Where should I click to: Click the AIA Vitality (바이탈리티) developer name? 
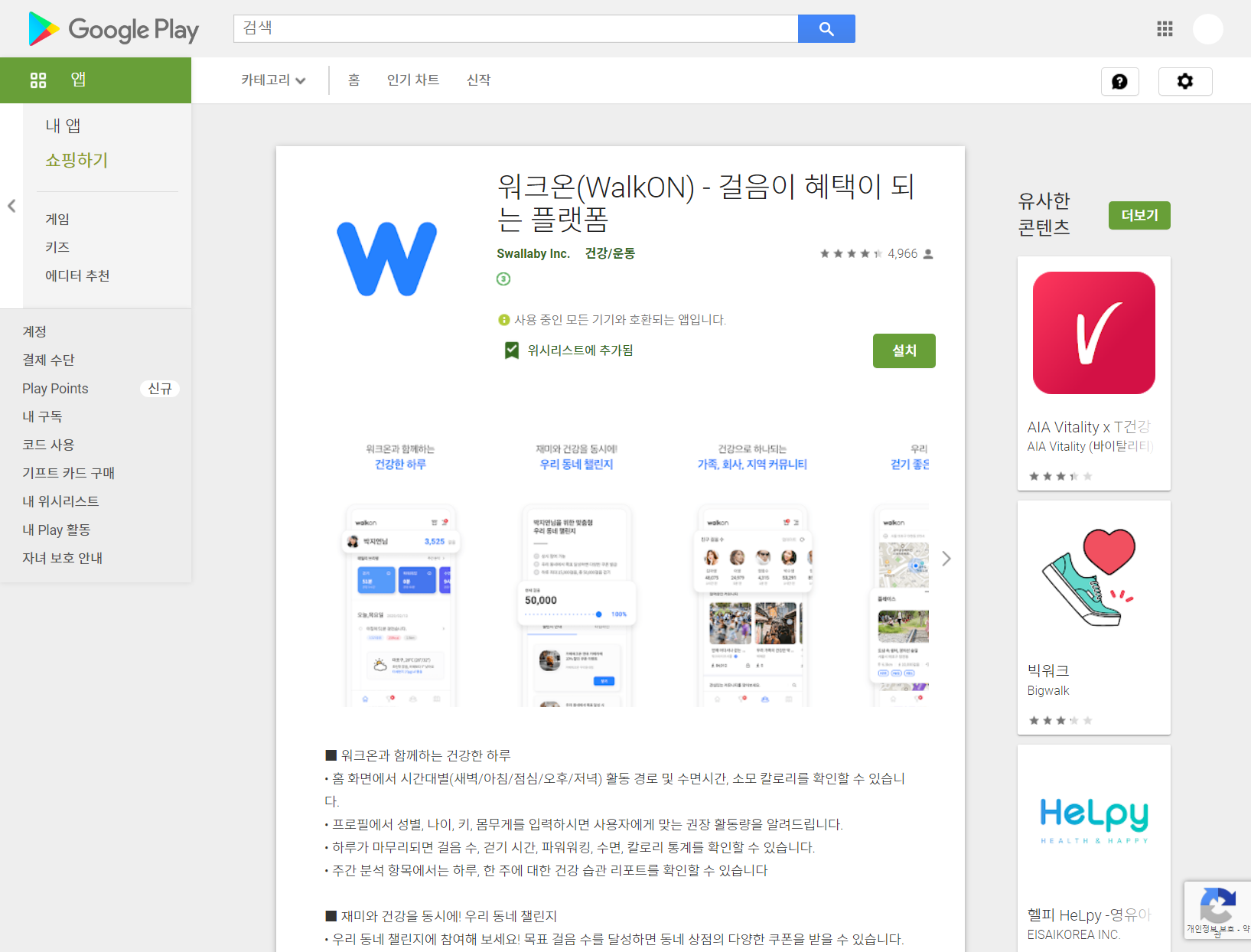1090,446
